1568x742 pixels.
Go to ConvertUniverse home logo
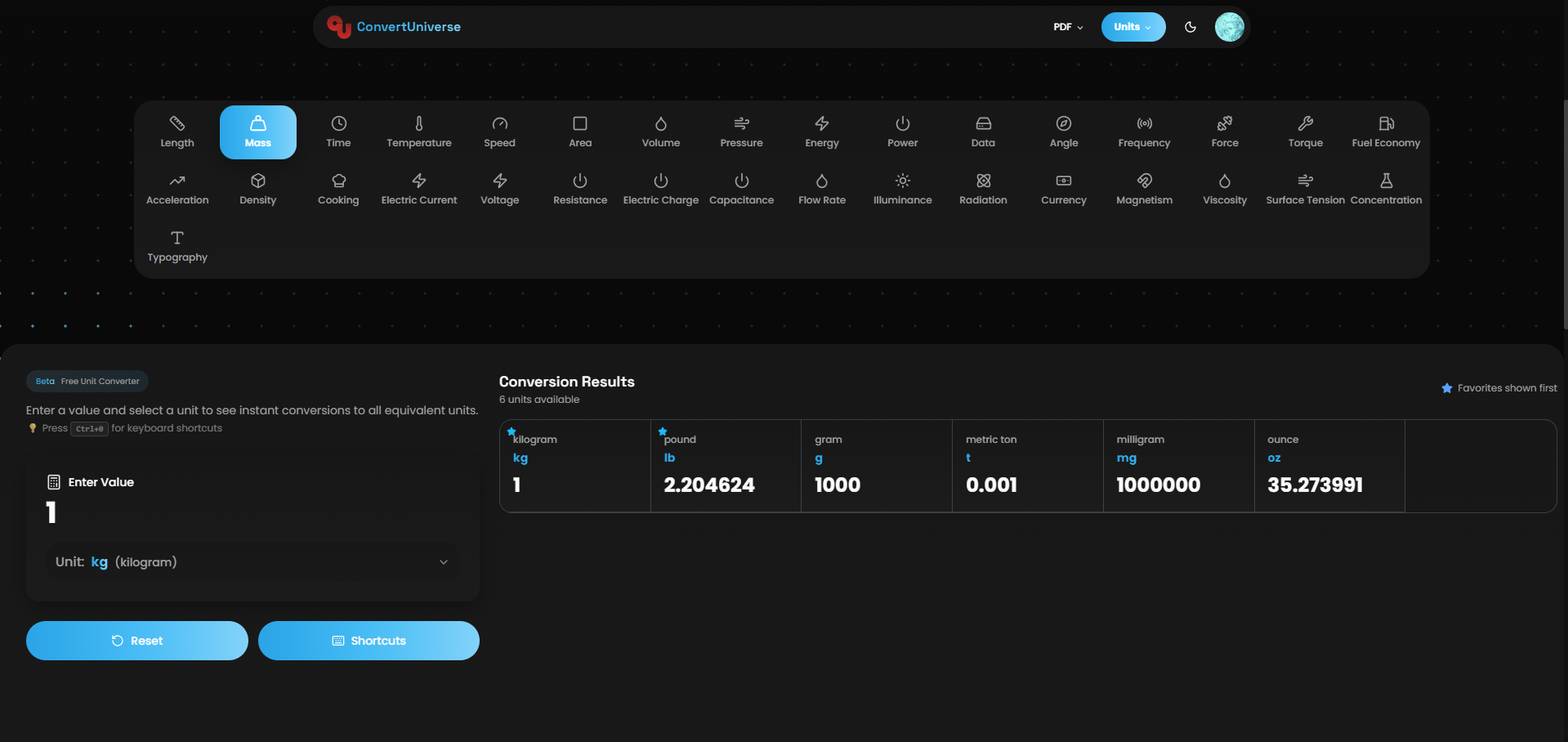pos(394,27)
